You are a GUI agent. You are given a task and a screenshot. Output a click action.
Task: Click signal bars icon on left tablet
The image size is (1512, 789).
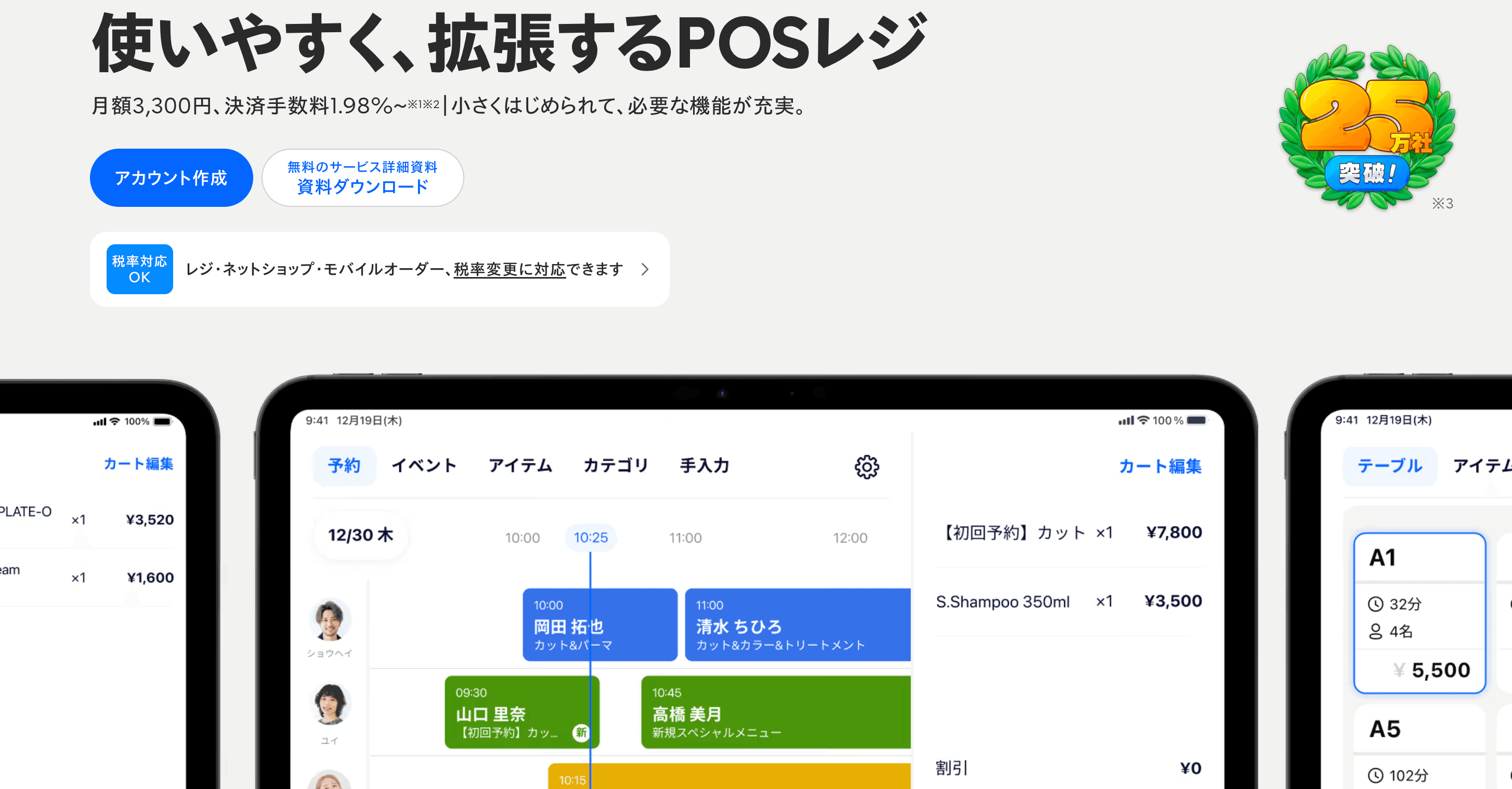coord(100,422)
